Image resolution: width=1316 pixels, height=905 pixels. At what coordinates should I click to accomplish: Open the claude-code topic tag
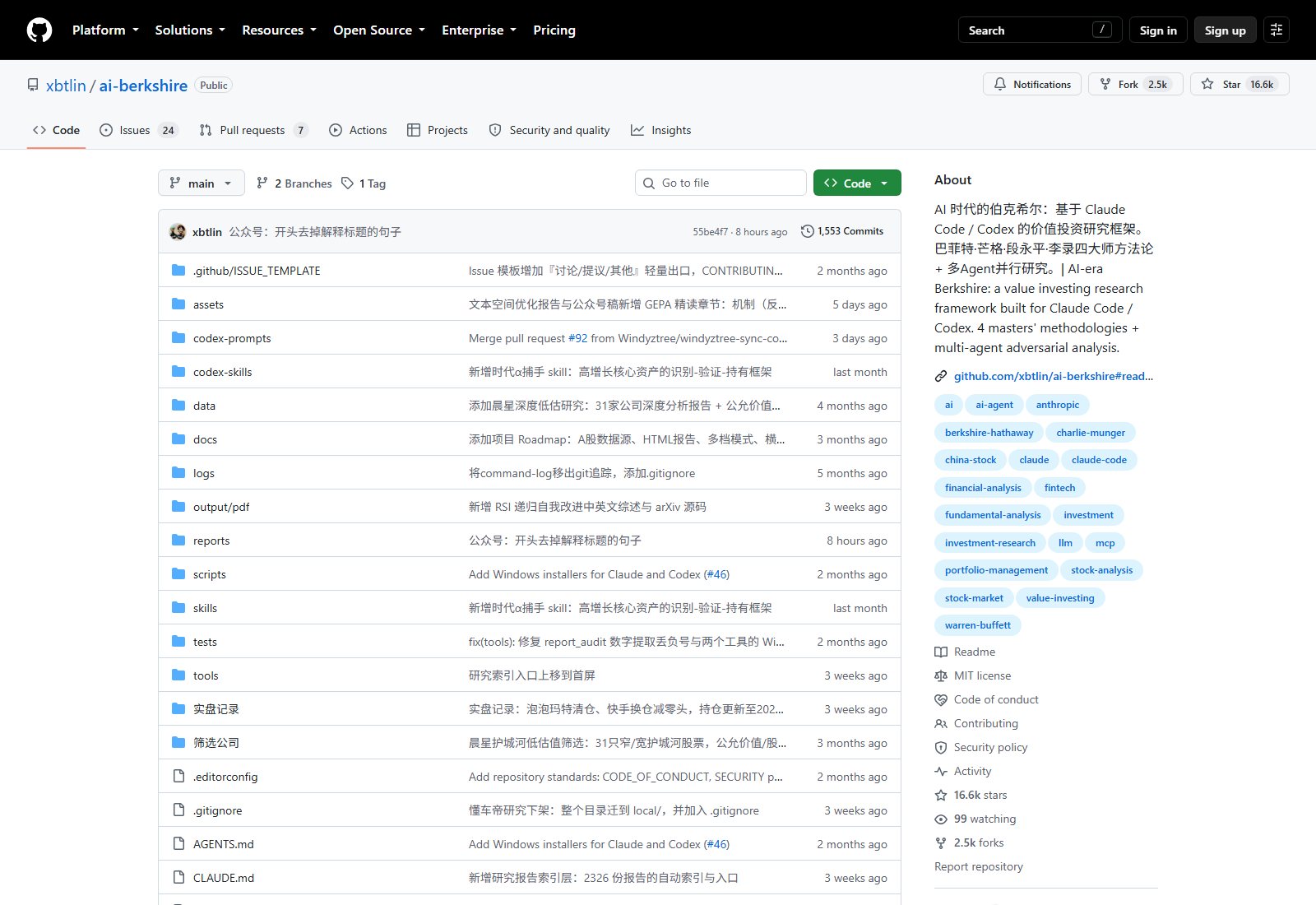(x=1099, y=460)
